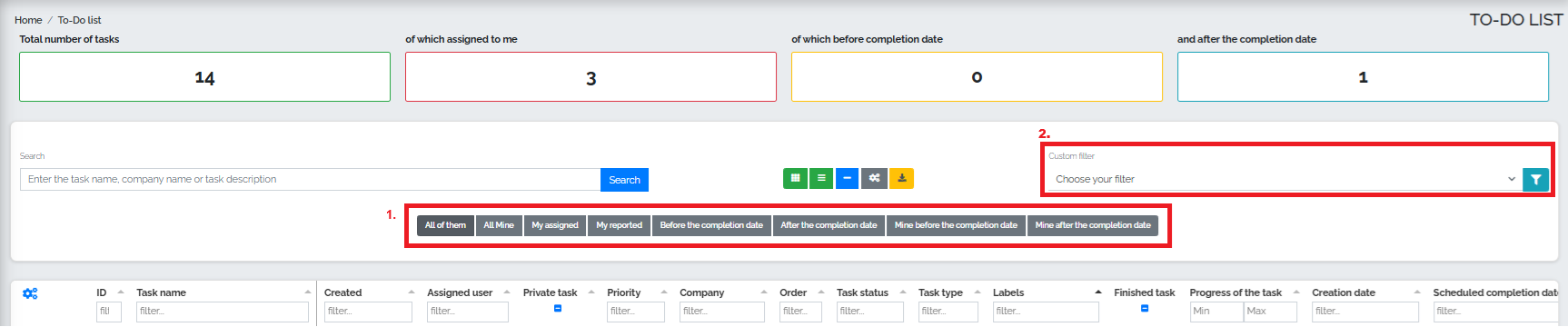Switch to the green list view icon

[x=821, y=178]
